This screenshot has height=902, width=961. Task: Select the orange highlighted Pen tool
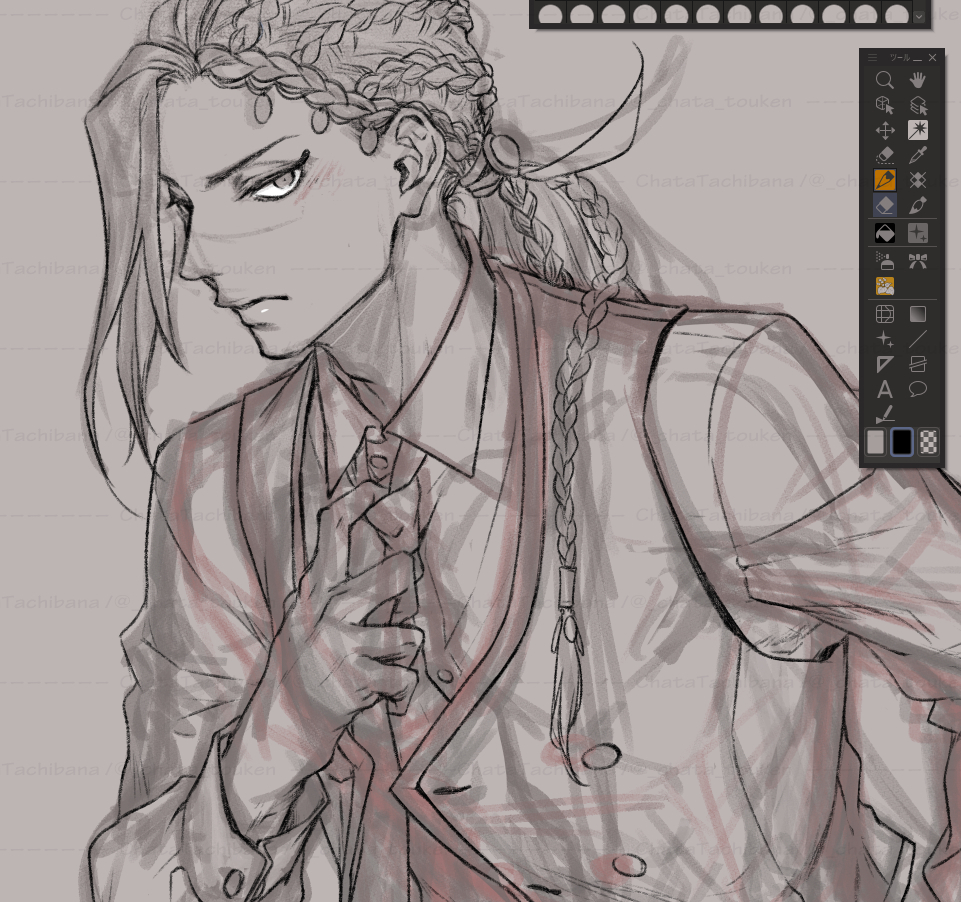885,180
